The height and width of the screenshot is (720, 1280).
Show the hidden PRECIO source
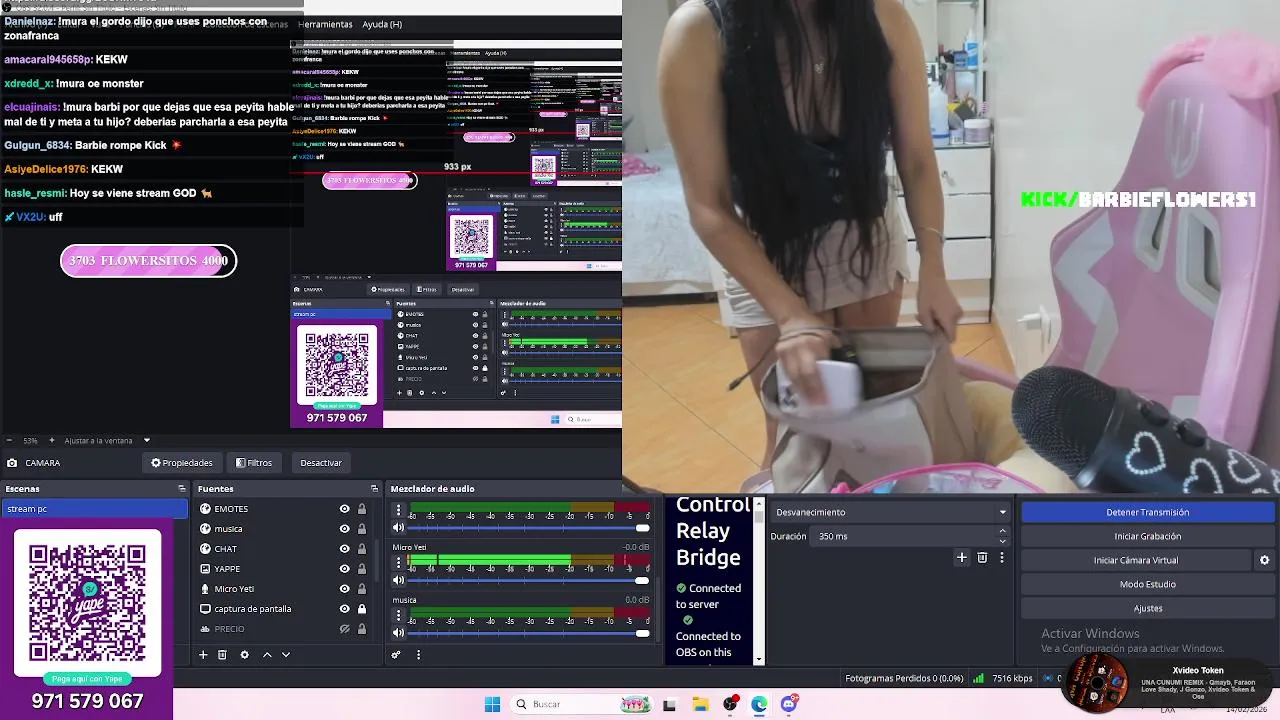click(x=344, y=629)
